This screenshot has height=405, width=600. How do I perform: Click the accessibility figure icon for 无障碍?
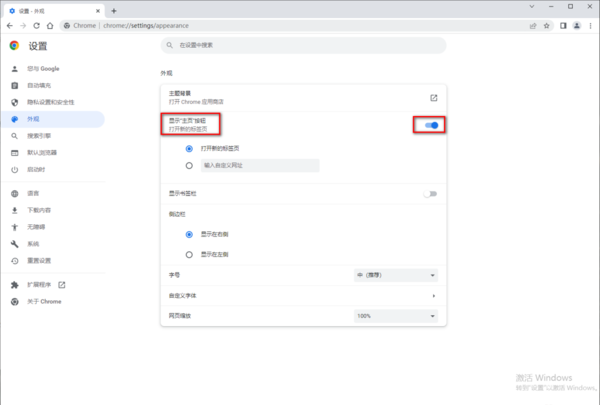[x=15, y=227]
